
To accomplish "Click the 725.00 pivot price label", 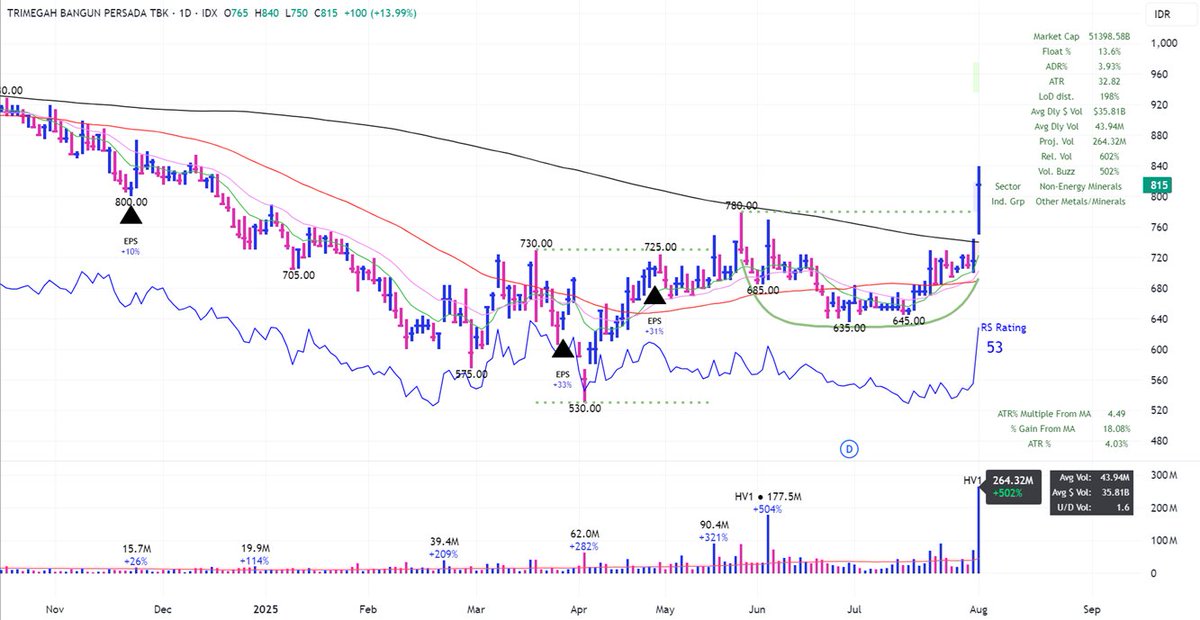I will [660, 247].
